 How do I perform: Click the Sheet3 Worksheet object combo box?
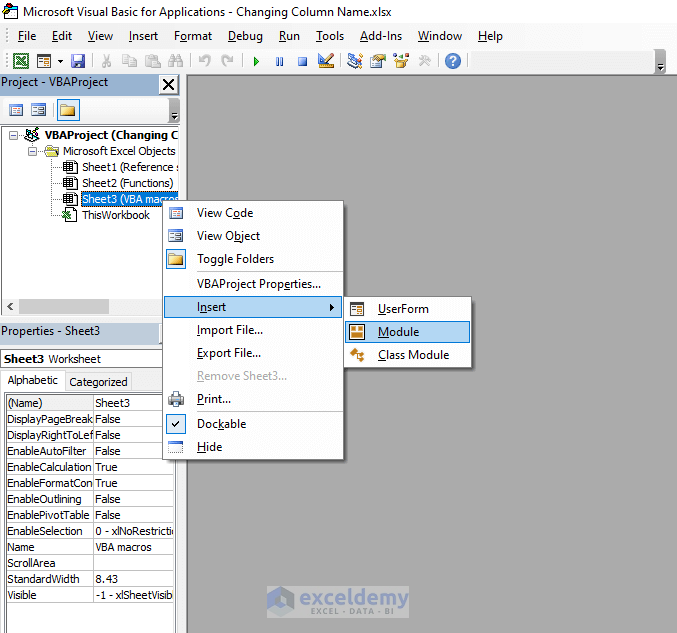coord(82,359)
